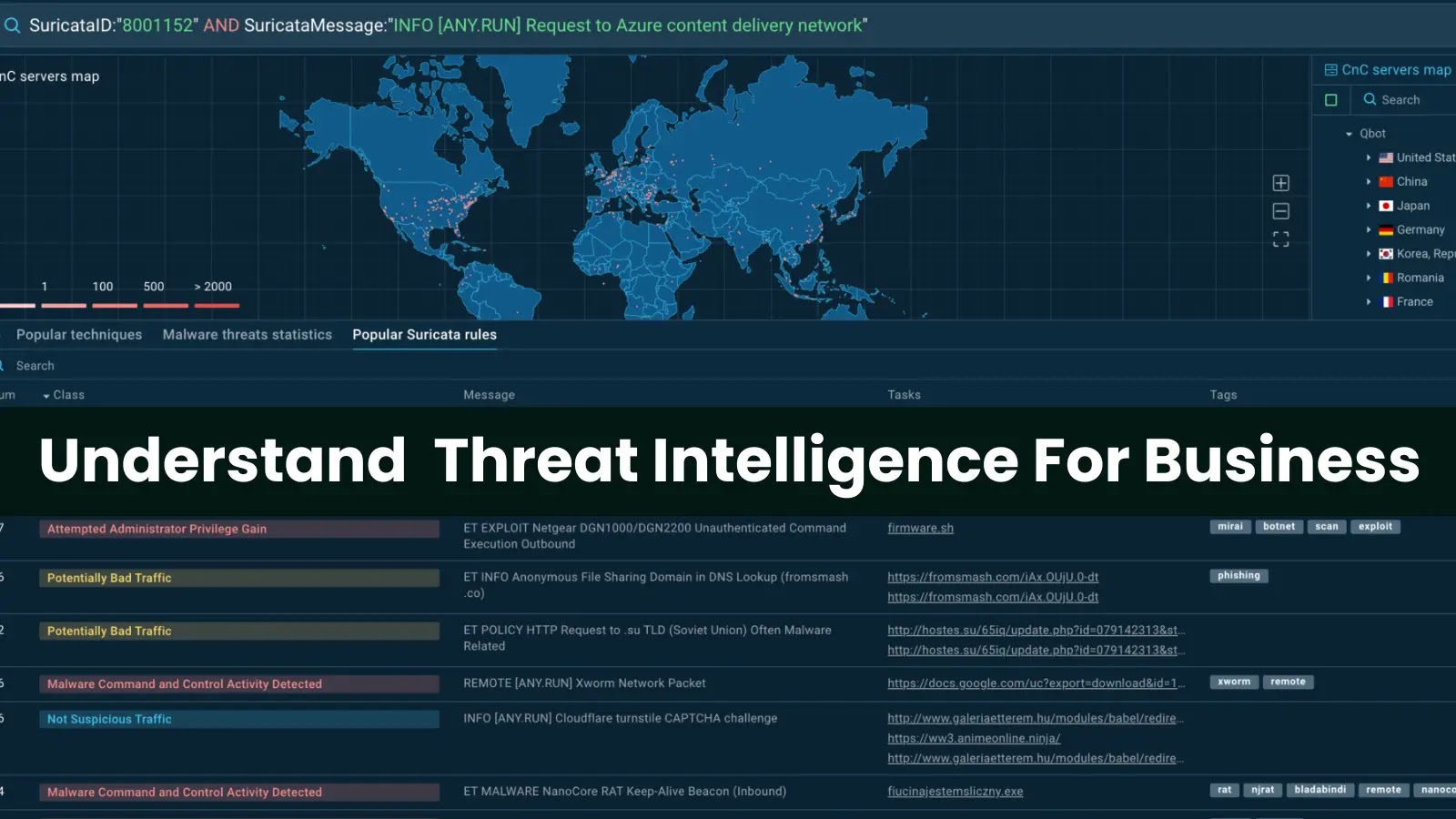This screenshot has width=1456, height=819.
Task: Click the Romania flag icon
Action: [x=1386, y=278]
